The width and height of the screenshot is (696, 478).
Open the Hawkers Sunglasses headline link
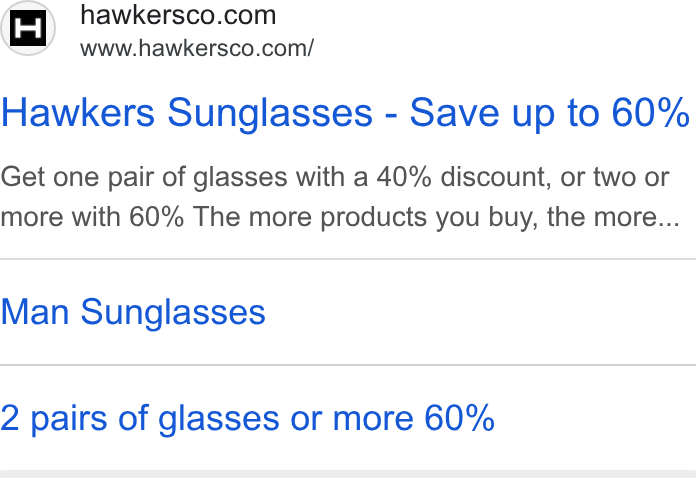[x=345, y=113]
